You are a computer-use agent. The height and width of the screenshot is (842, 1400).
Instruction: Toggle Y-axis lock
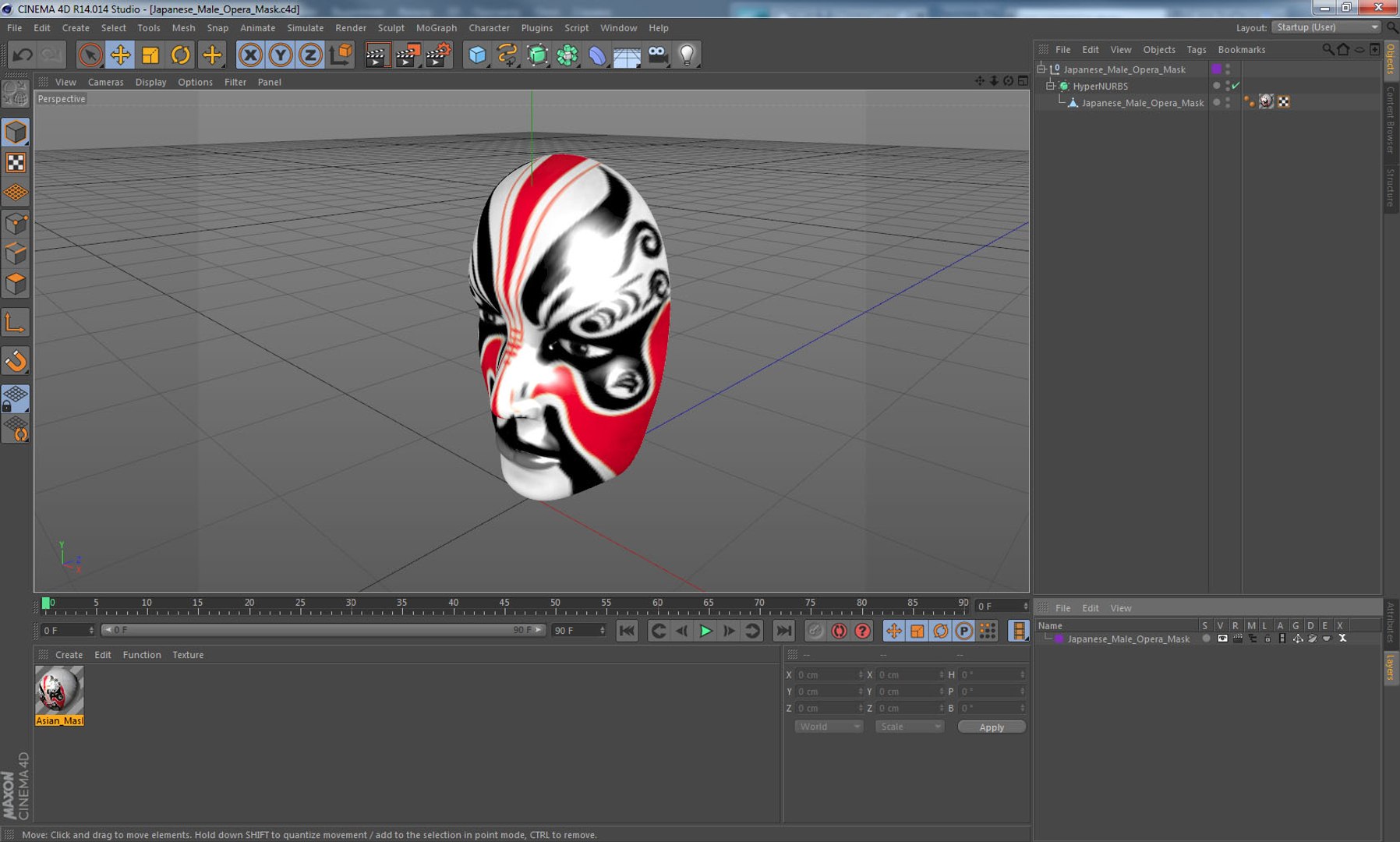tap(281, 55)
